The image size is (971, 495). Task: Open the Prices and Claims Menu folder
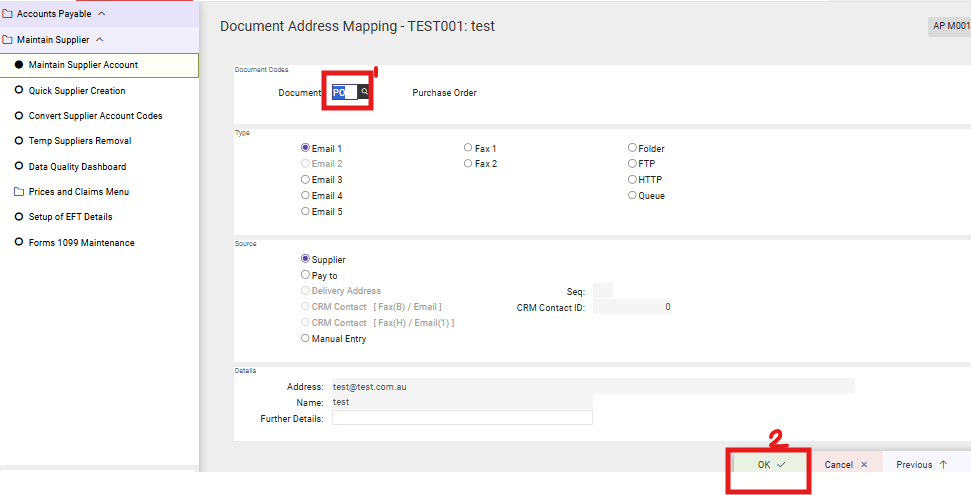(78, 192)
